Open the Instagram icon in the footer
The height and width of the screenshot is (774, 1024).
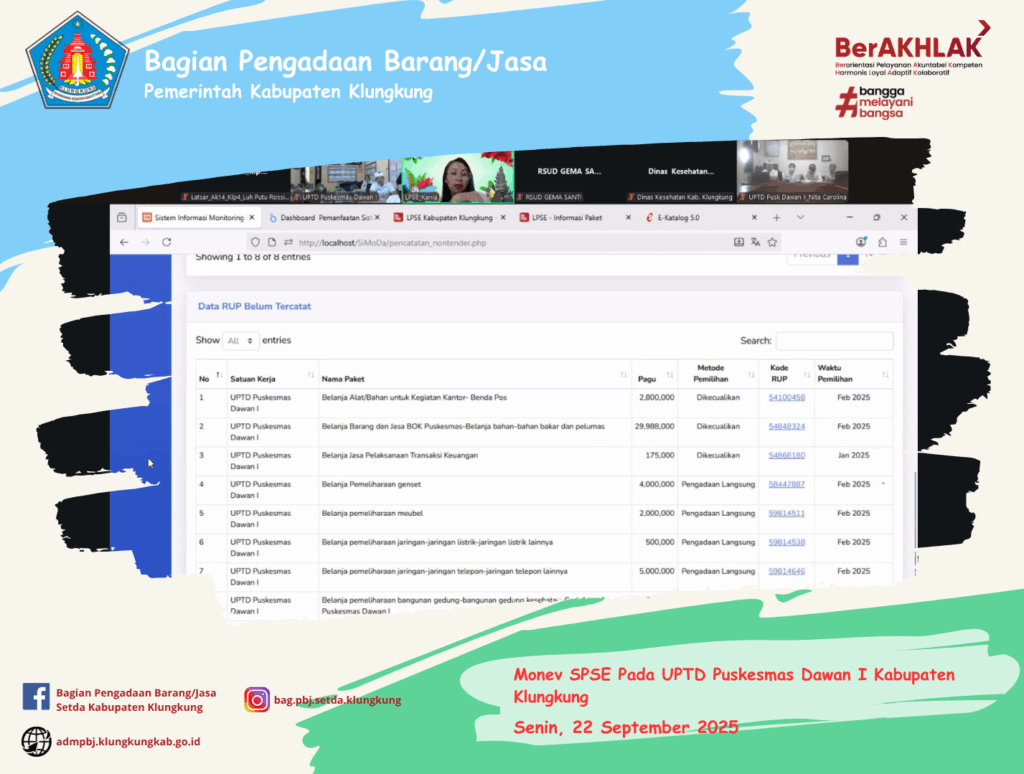[257, 700]
